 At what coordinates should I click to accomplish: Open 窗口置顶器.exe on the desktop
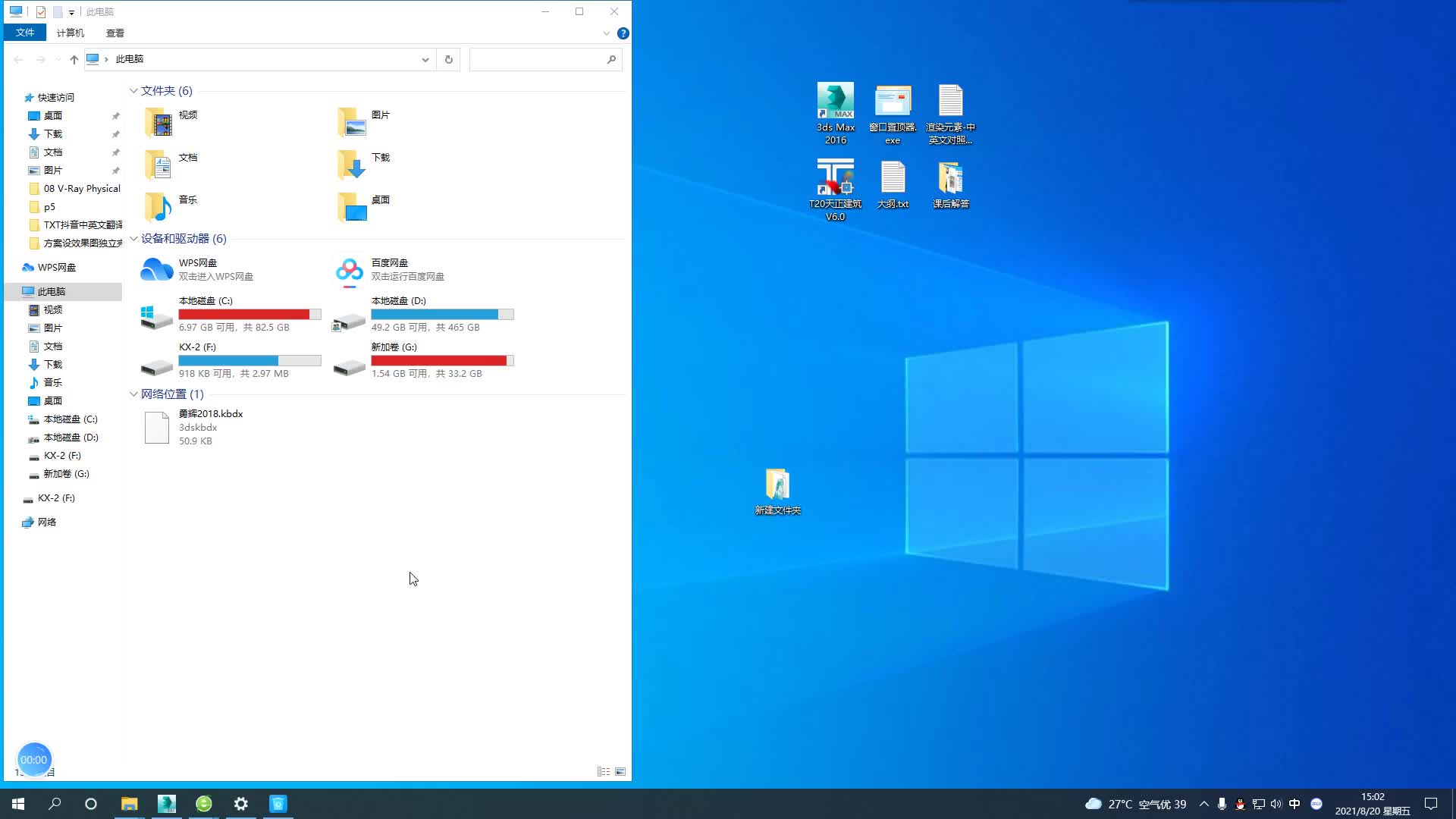pos(893,102)
